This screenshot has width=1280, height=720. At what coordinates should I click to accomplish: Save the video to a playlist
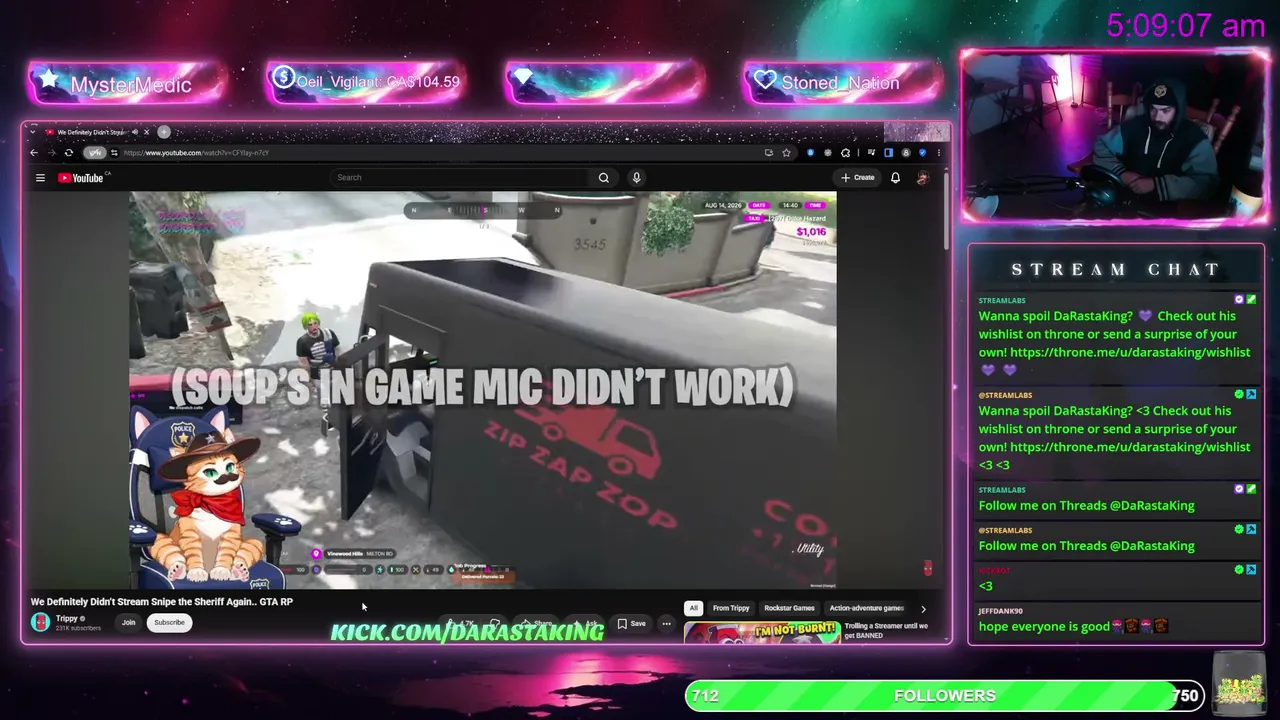coord(631,624)
